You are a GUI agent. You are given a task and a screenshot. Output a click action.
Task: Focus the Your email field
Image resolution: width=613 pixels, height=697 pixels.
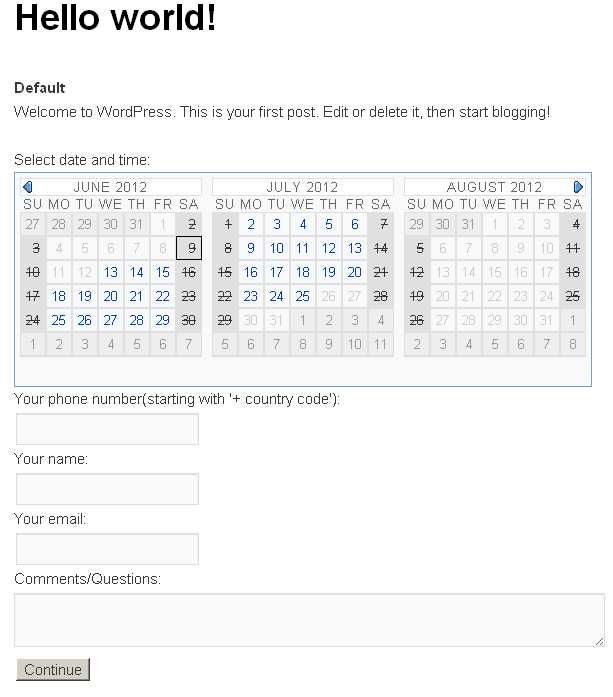coord(108,549)
